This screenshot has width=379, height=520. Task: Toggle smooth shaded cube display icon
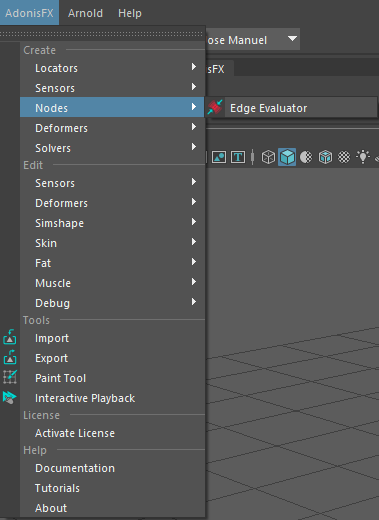tap(287, 157)
